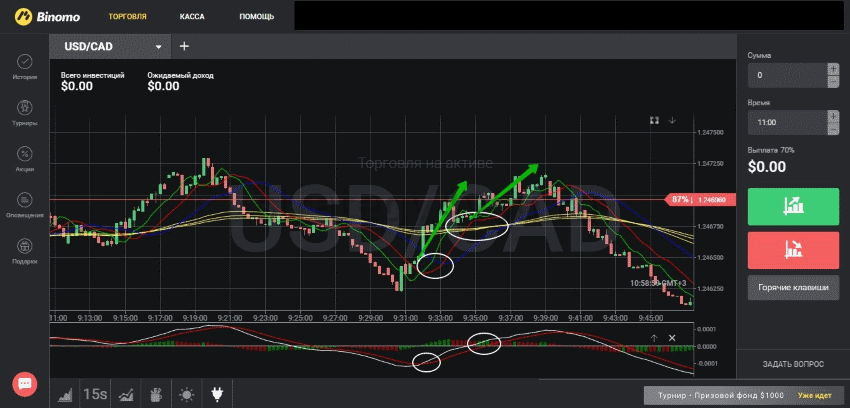Collapse indicator panel with up arrow
This screenshot has height=408, width=850.
[x=655, y=338]
